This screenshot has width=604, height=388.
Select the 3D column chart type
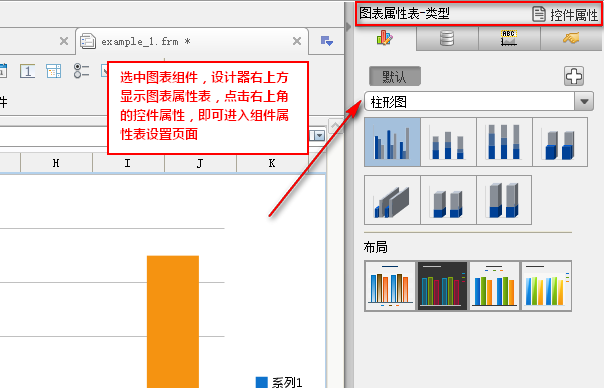(x=560, y=142)
